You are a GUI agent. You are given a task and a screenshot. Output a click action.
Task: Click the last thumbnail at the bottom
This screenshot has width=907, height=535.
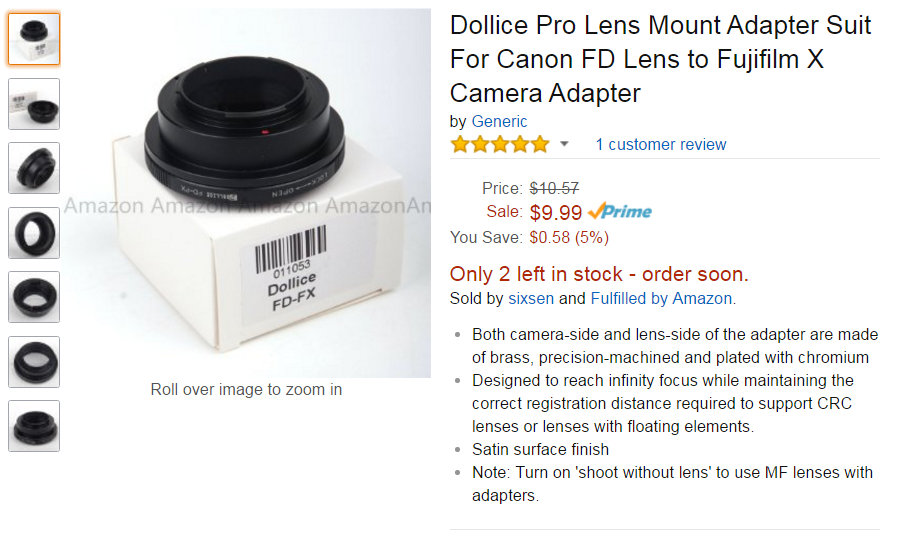click(x=34, y=426)
